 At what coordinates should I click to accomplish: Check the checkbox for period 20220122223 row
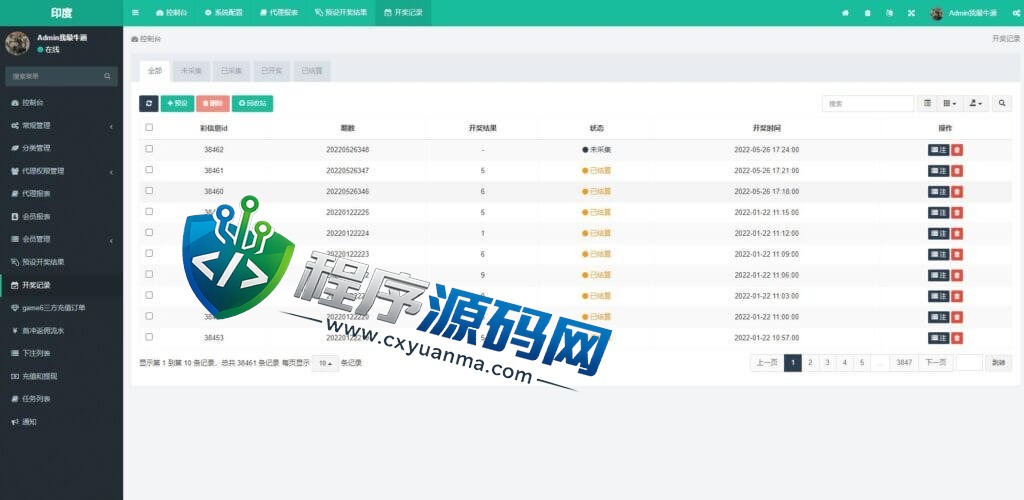(149, 253)
